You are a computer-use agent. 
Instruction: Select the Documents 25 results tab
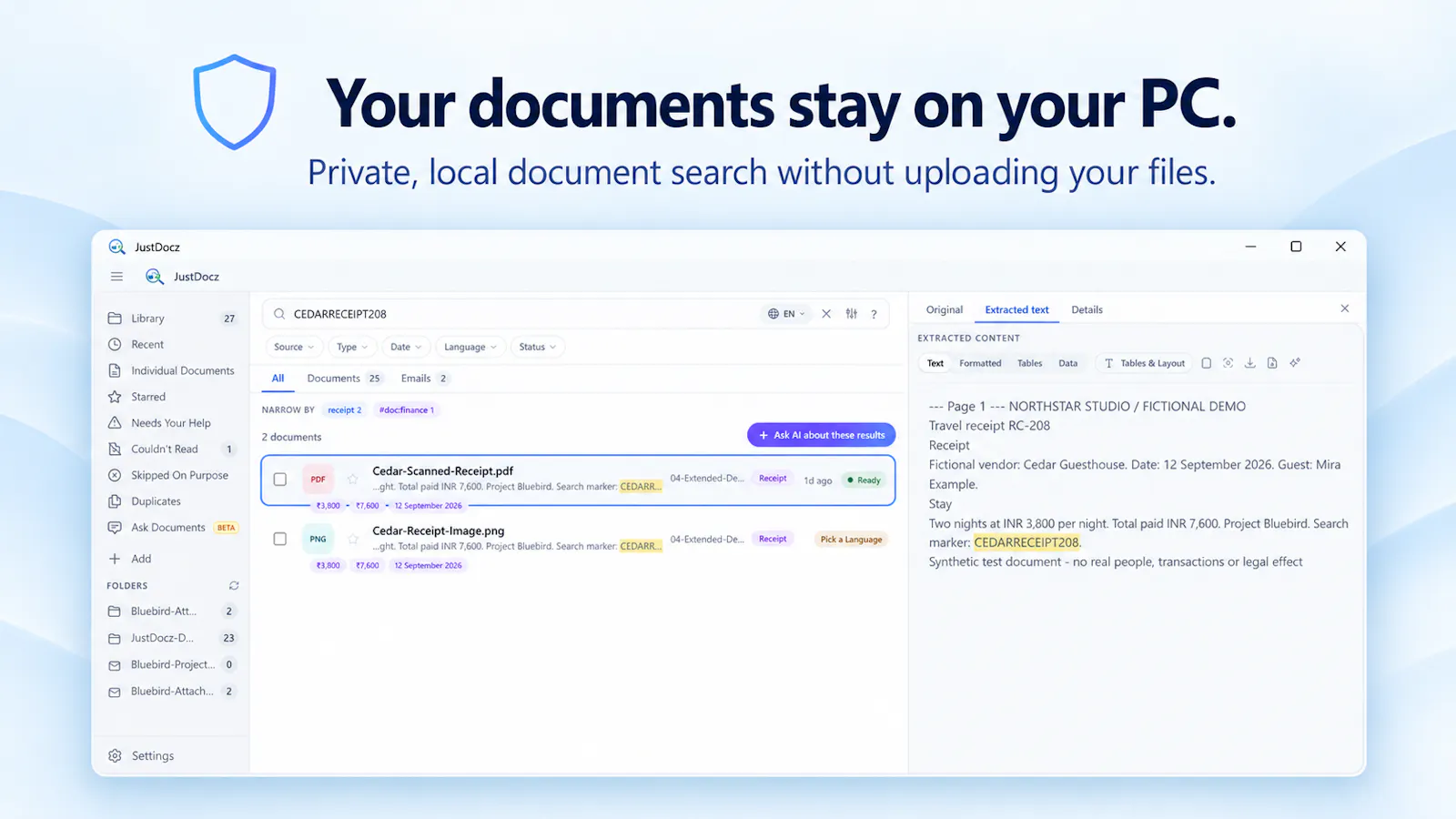click(344, 379)
